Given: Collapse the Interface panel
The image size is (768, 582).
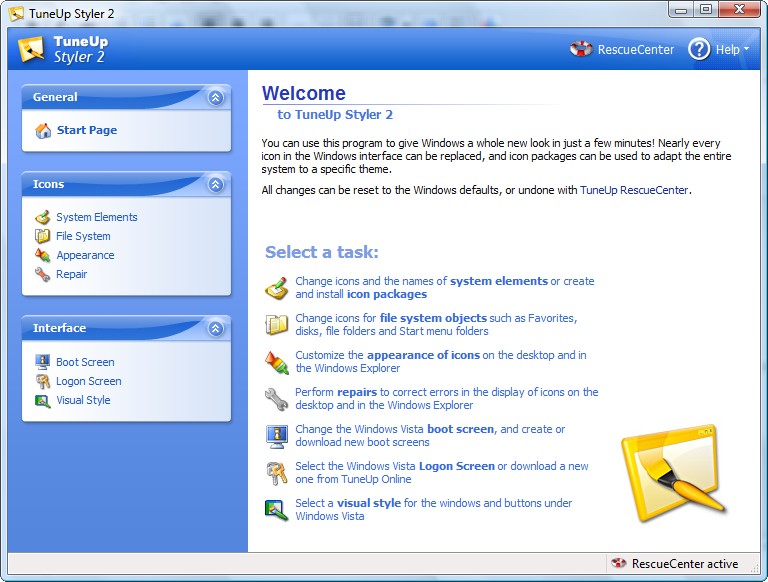Looking at the screenshot, I should click(x=215, y=328).
